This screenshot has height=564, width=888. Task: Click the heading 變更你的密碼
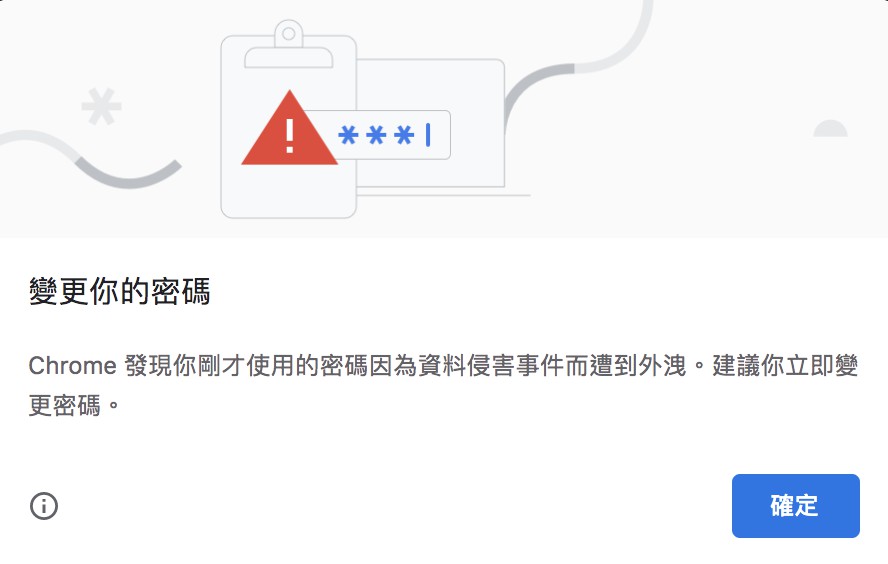119,291
